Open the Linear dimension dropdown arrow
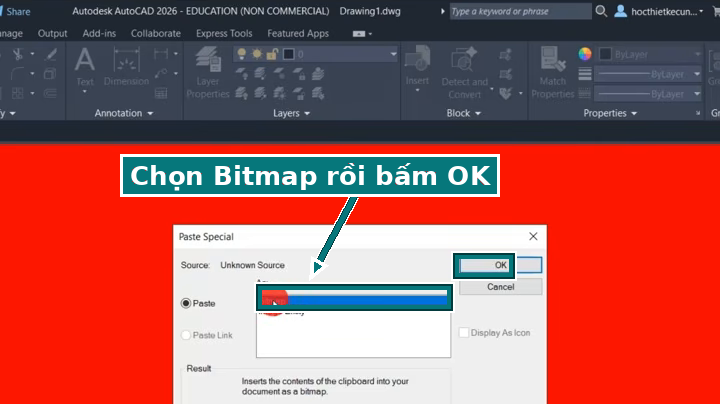Screen dimensions: 720x404 pyautogui.click(x=176, y=54)
